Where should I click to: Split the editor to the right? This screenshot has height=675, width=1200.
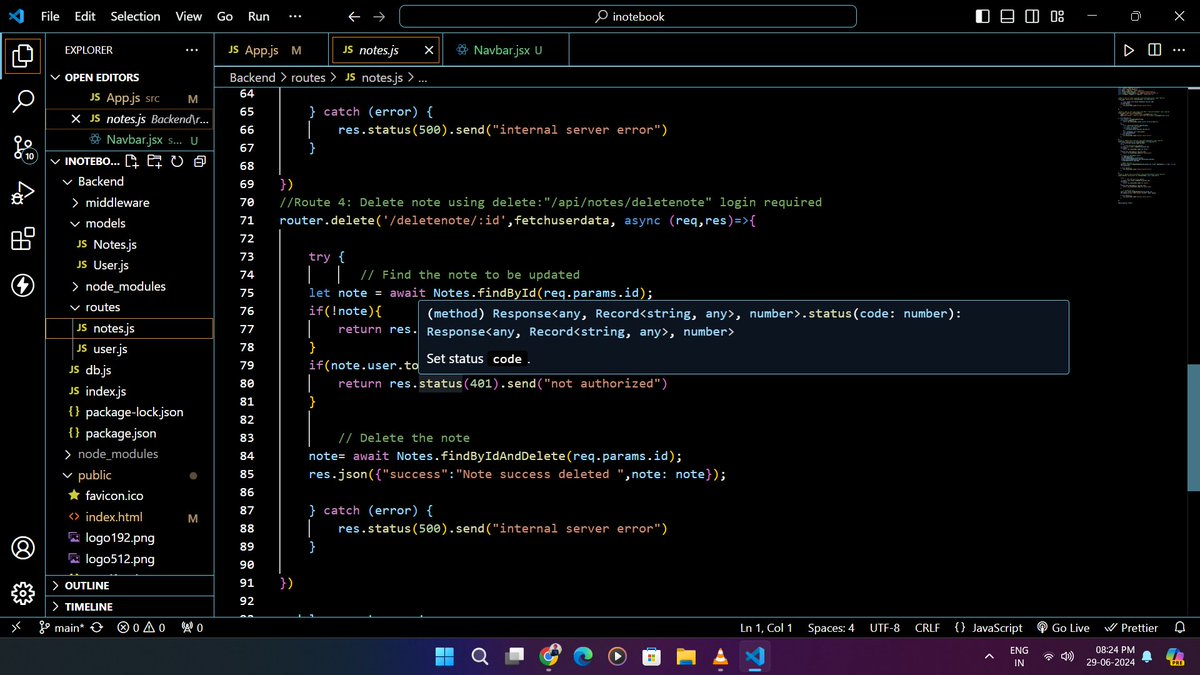click(x=1154, y=50)
